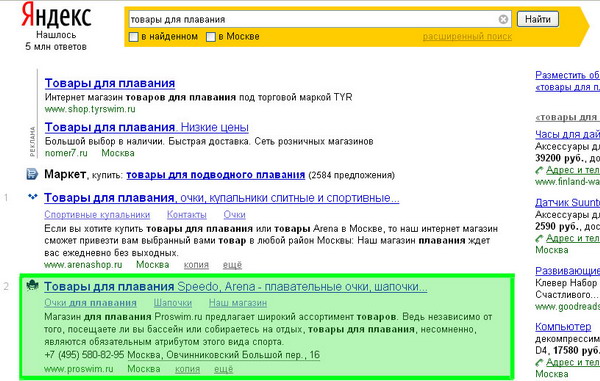
Task: Open the 'Наш магазин' sitelink
Action: (238, 303)
